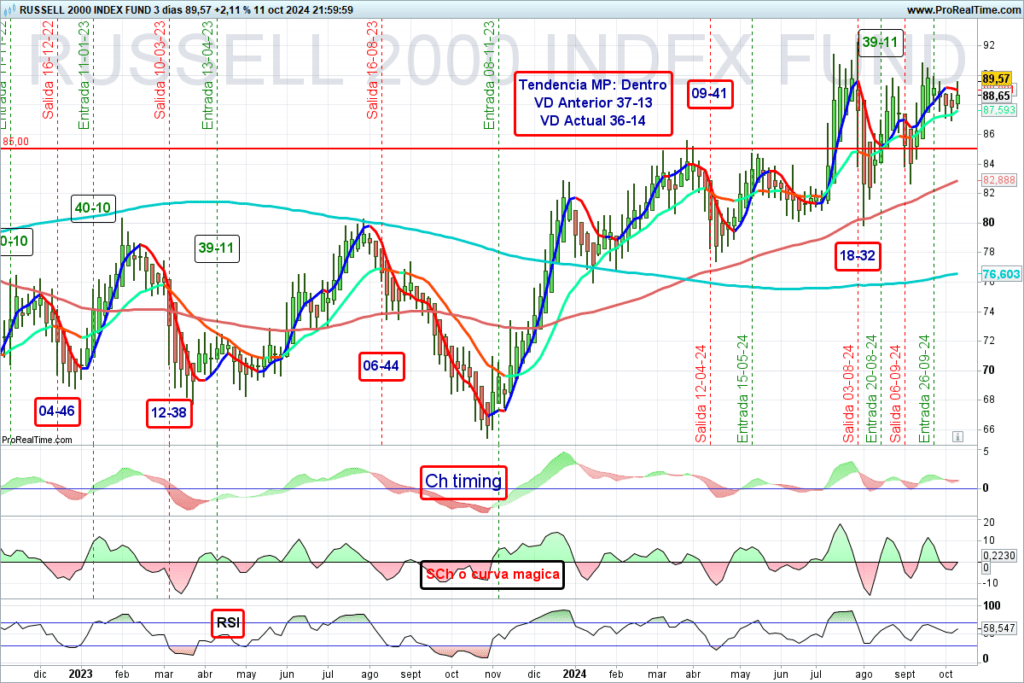Open the info icon at the price chart corner
Image resolution: width=1024 pixels, height=683 pixels.
(957, 436)
